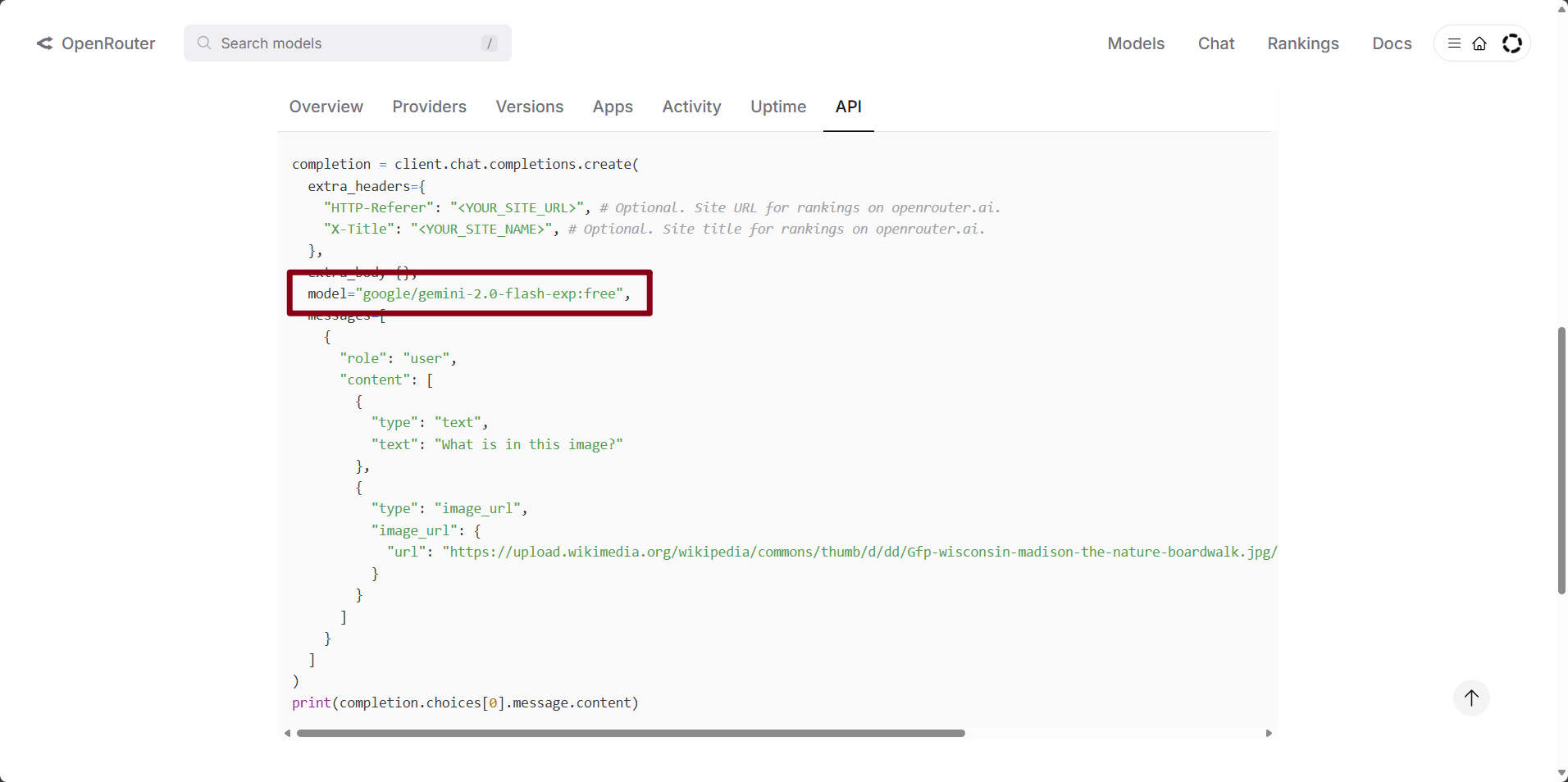Click the "role": "user" line

(398, 358)
